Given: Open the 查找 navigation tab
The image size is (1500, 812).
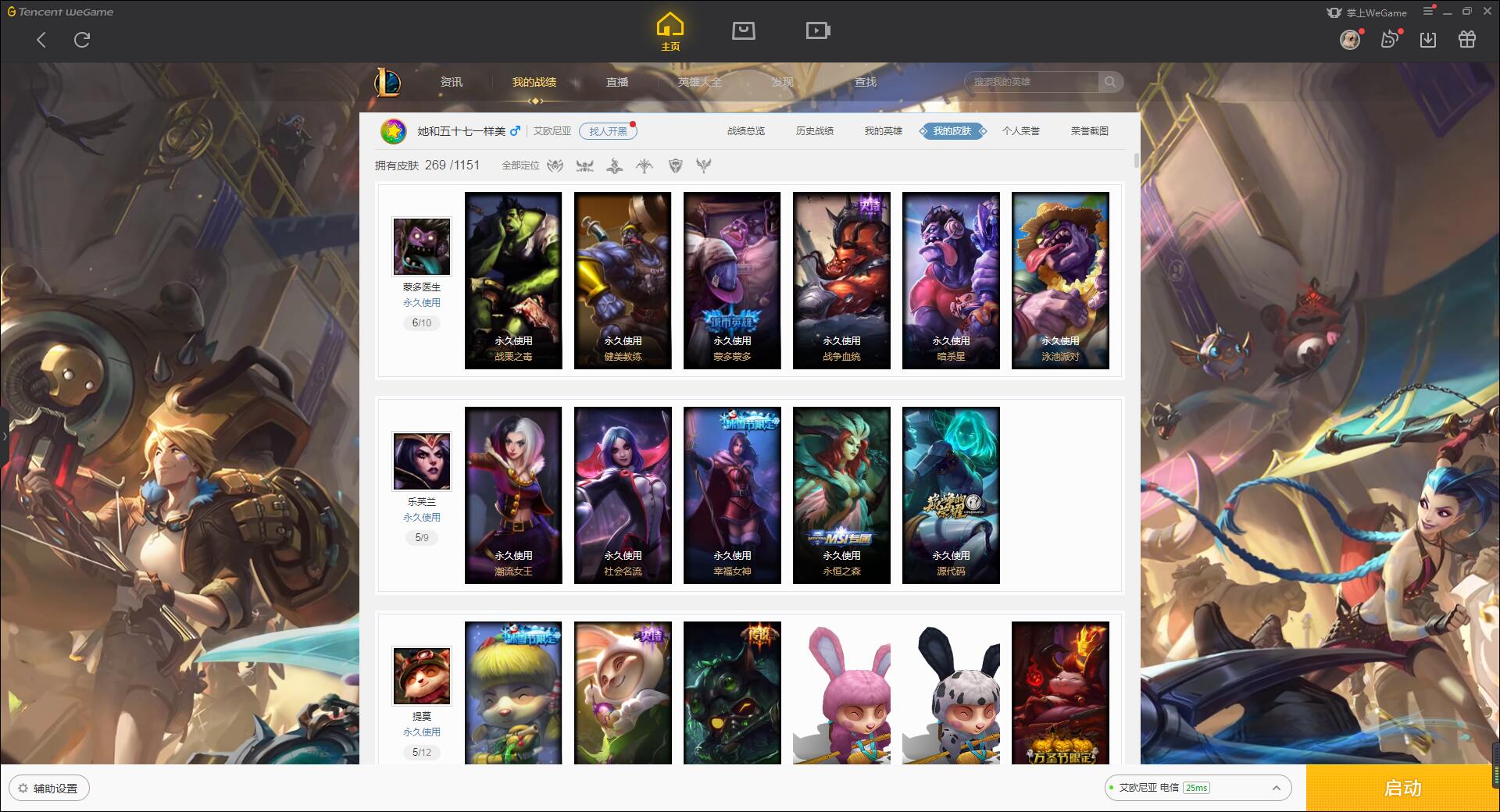Looking at the screenshot, I should (x=866, y=82).
